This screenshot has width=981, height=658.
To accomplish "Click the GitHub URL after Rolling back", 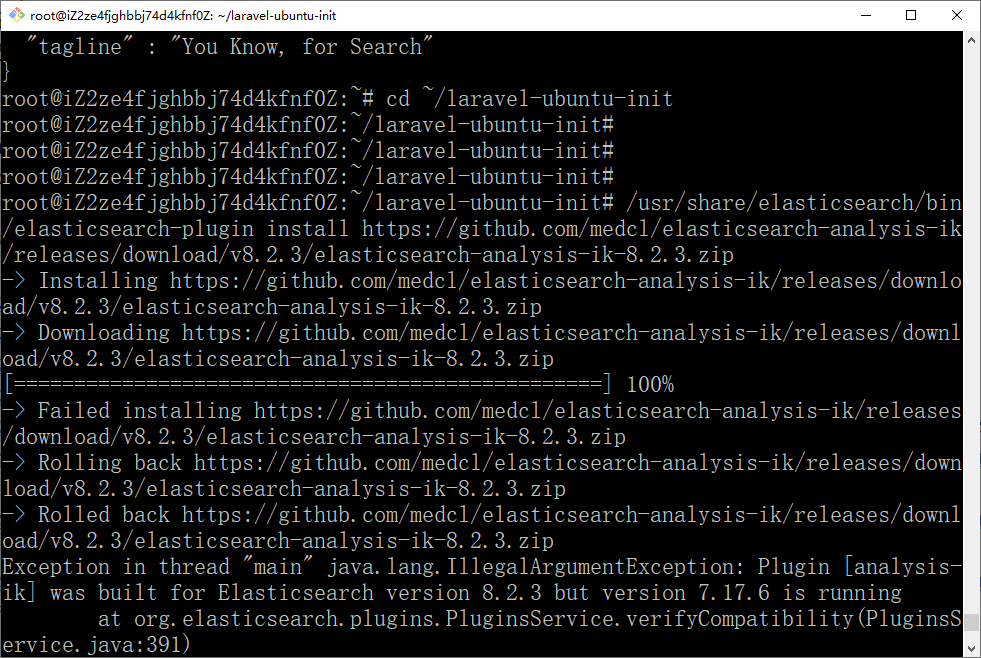I will [577, 463].
